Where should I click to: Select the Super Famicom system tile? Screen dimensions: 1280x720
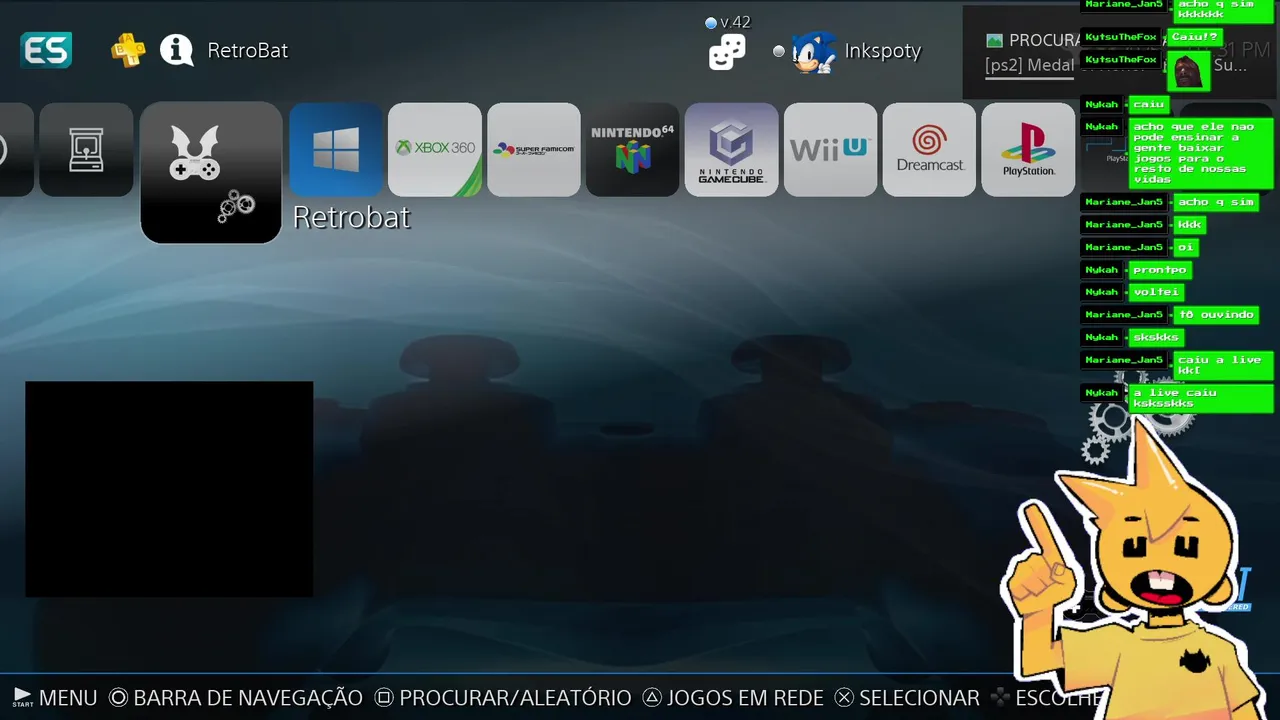tap(534, 150)
